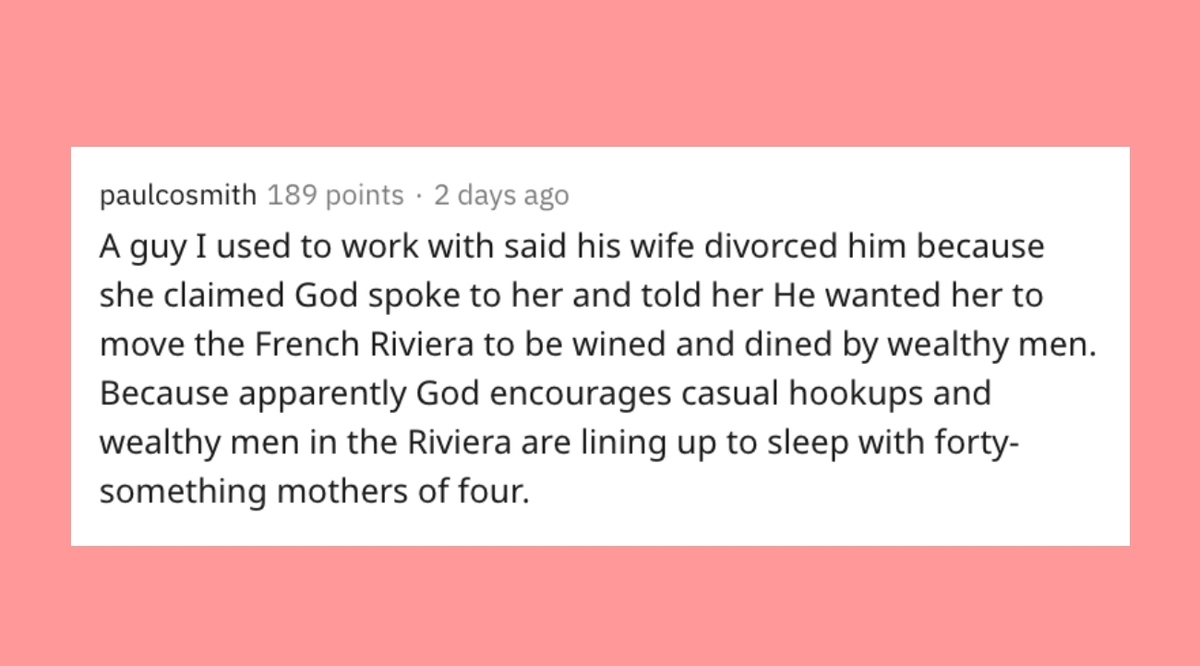Click the 189 points score

[x=335, y=196]
